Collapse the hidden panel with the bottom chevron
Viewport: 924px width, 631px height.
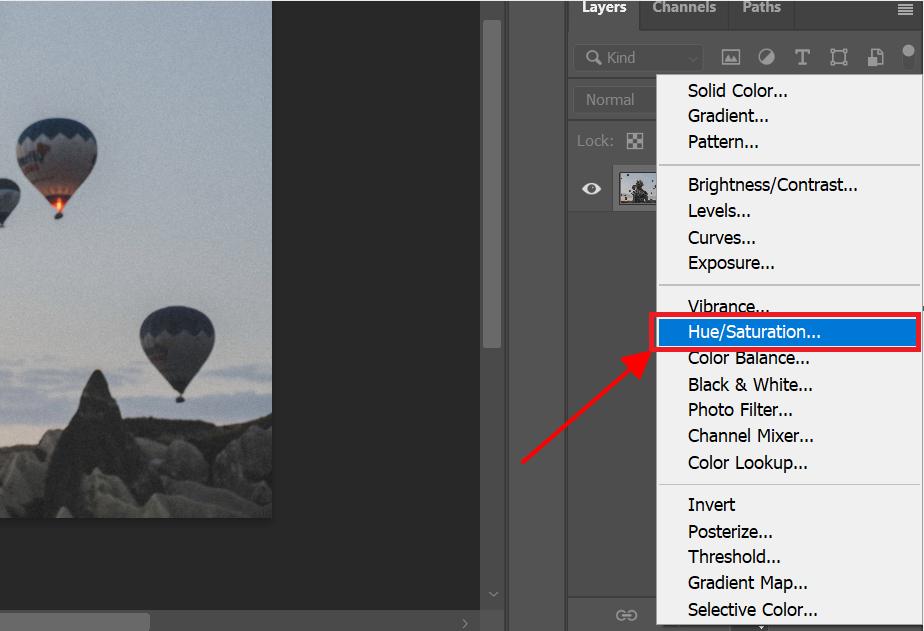click(x=491, y=593)
